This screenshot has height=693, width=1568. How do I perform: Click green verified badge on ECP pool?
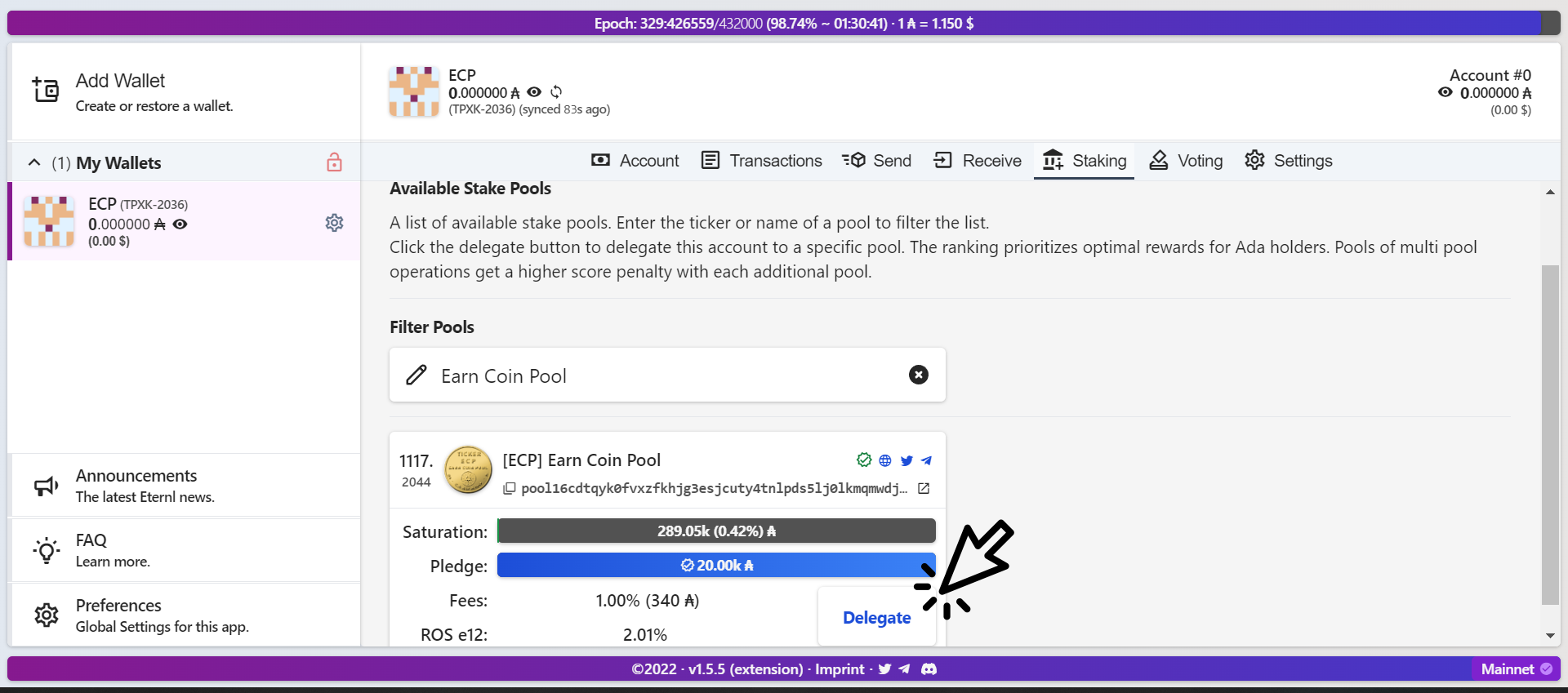(x=864, y=460)
